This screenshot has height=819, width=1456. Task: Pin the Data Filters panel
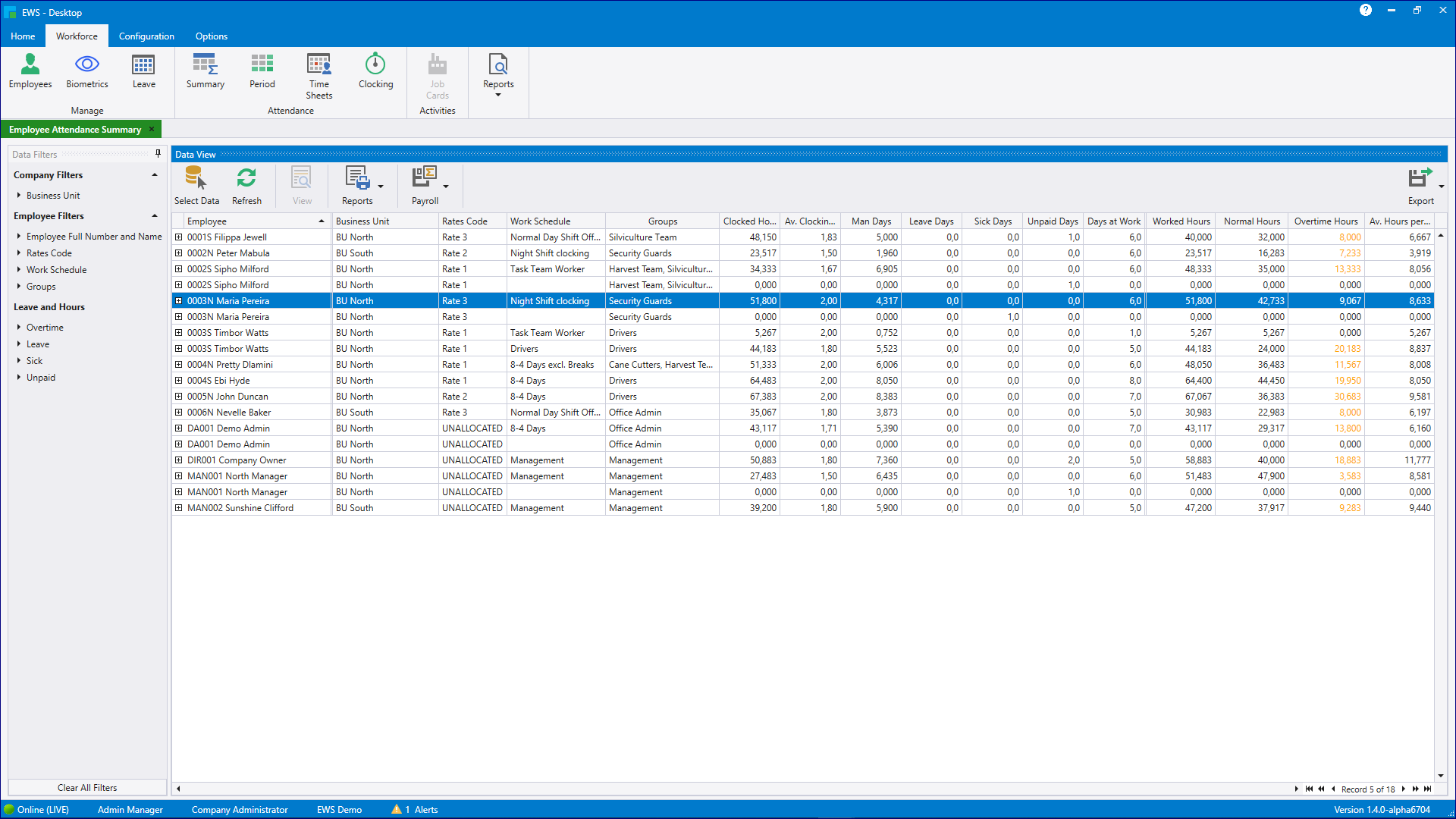158,153
